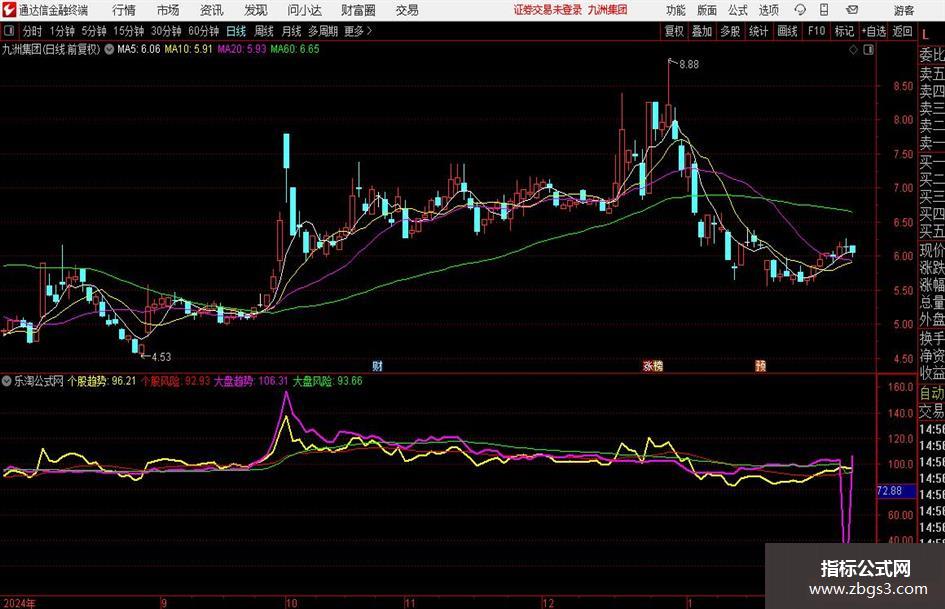Click the 统计 statistics button
The width and height of the screenshot is (945, 609).
(x=759, y=31)
